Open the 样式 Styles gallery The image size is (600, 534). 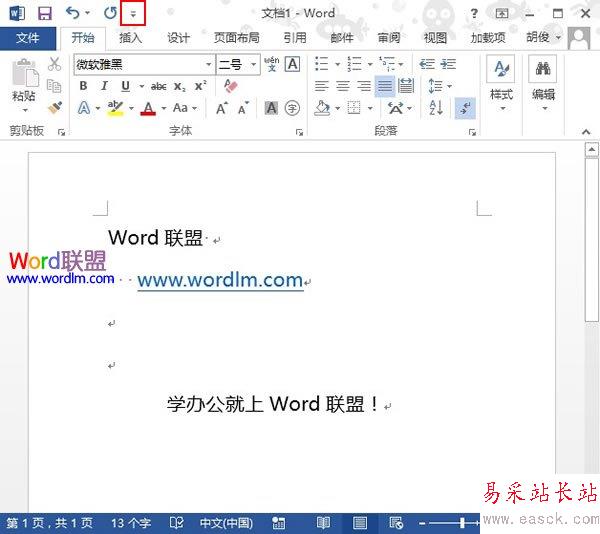click(501, 83)
